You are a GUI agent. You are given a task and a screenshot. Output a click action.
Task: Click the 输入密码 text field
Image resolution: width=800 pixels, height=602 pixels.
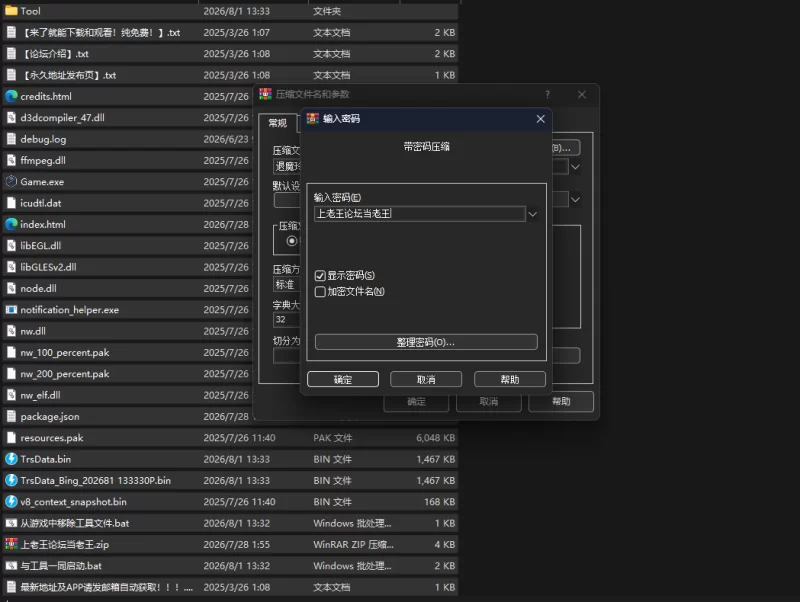coord(419,214)
